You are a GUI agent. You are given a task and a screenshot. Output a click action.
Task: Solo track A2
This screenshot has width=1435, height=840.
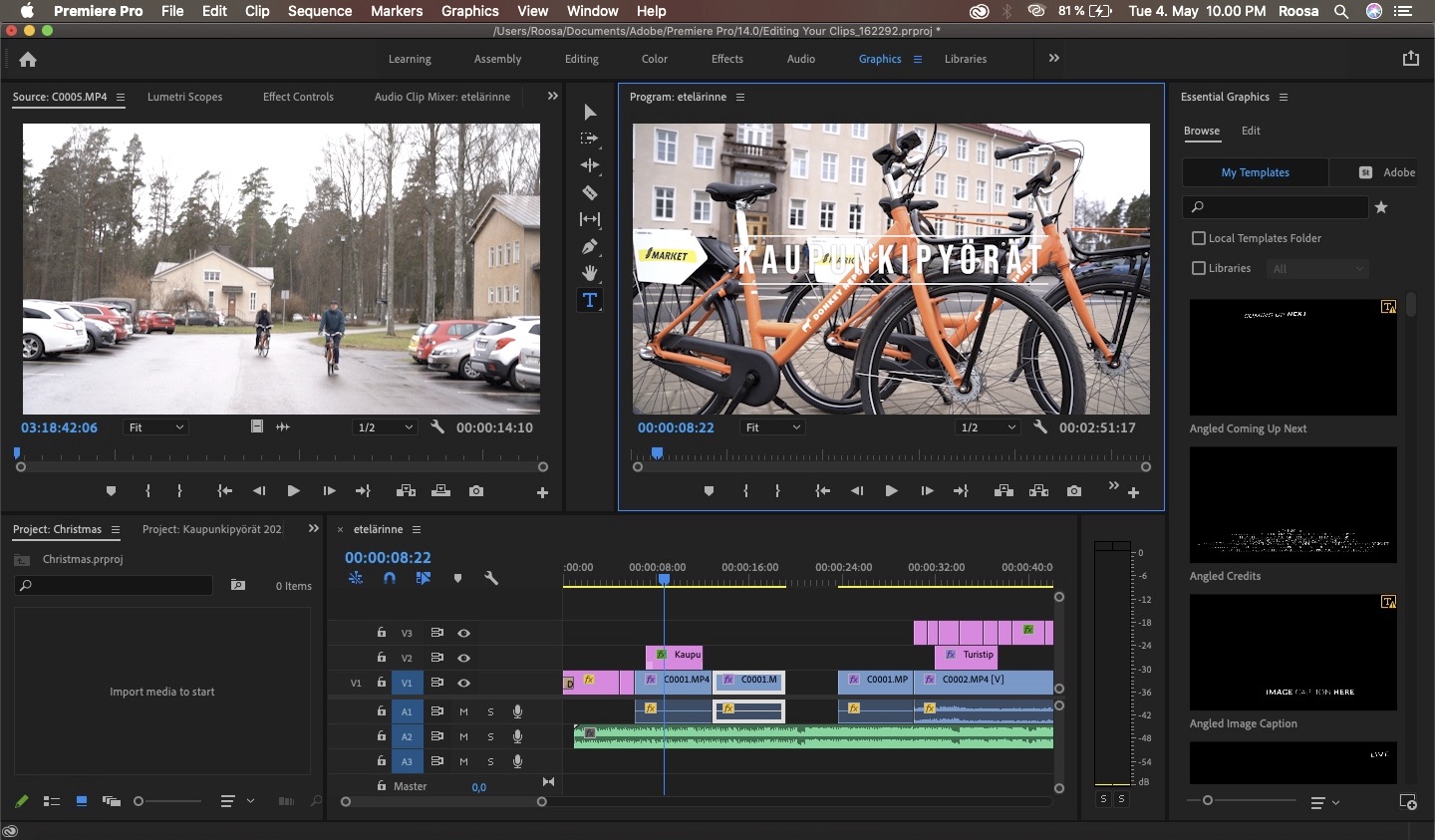pyautogui.click(x=490, y=736)
